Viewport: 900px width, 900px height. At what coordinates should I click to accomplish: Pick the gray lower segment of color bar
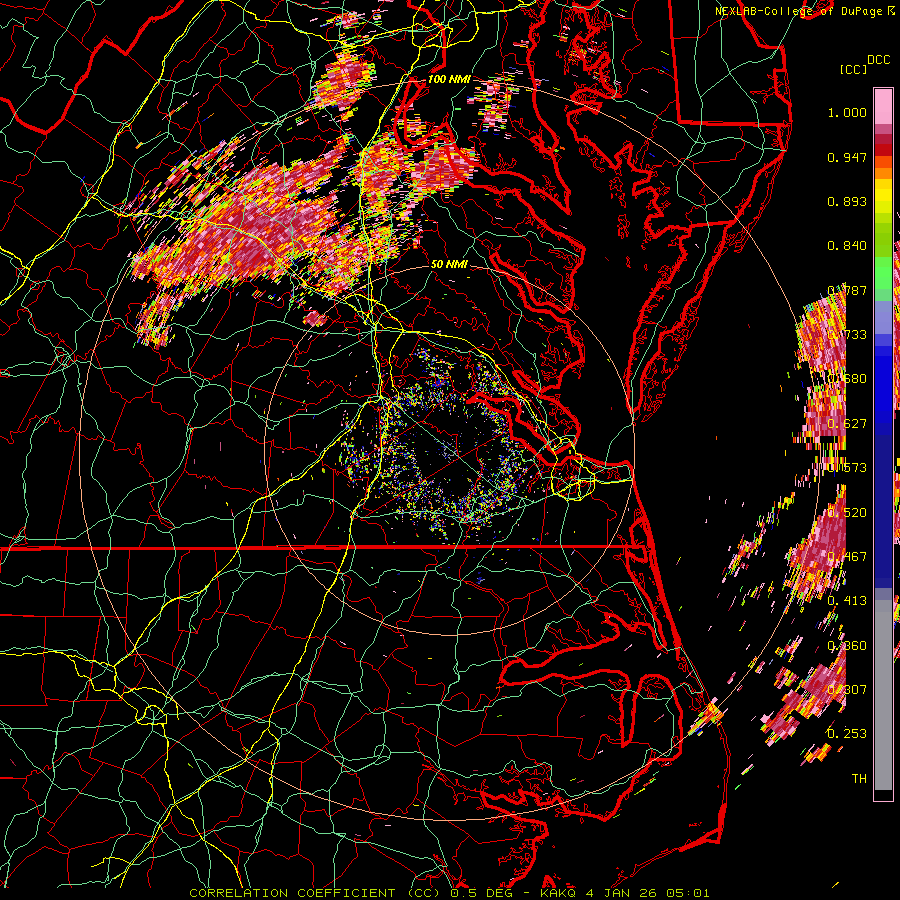pyautogui.click(x=883, y=695)
